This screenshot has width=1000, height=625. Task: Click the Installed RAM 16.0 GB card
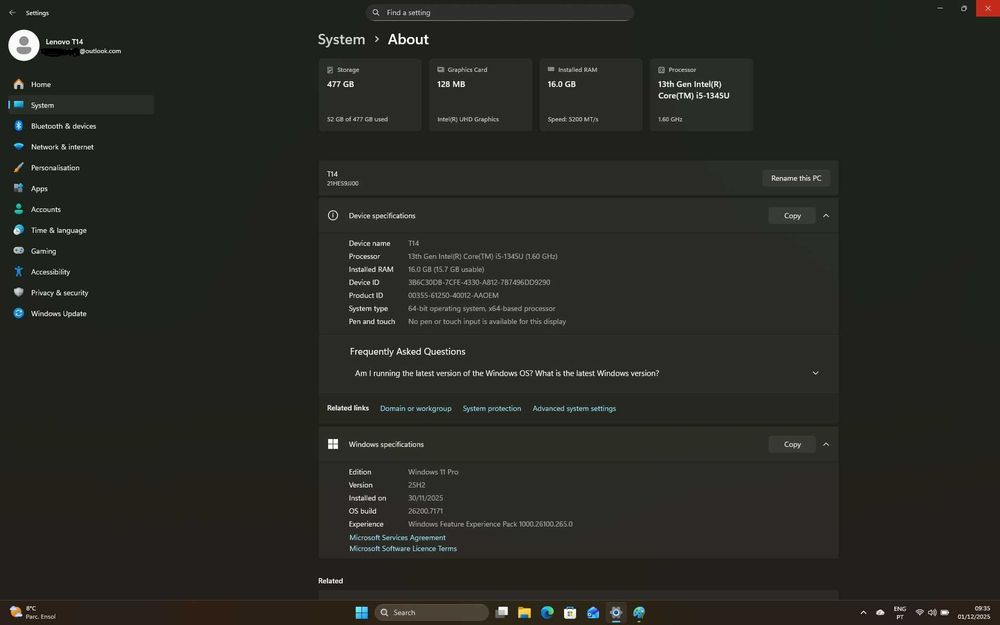pos(591,94)
